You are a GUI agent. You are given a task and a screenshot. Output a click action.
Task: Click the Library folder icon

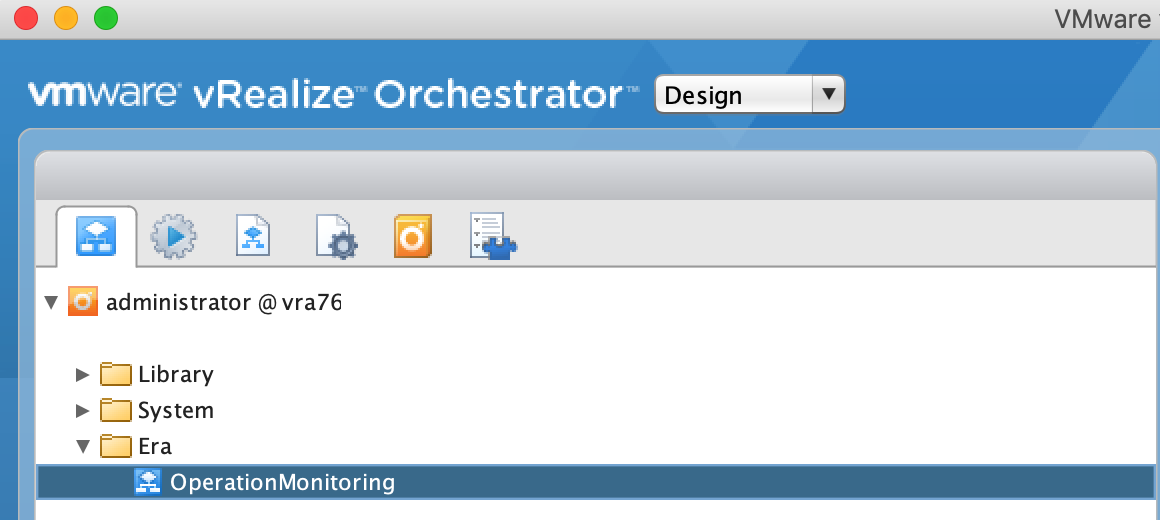pyautogui.click(x=115, y=374)
